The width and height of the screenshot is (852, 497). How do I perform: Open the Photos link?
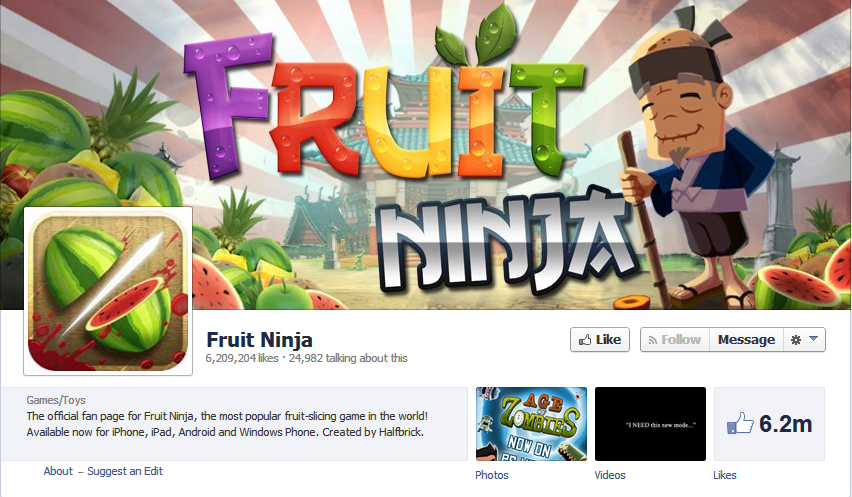tap(492, 475)
